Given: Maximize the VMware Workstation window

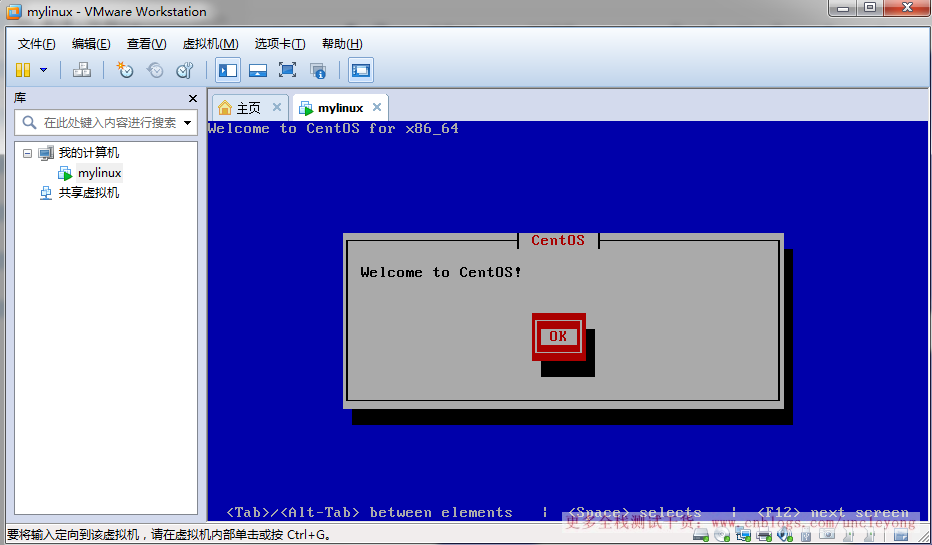Looking at the screenshot, I should pos(870,8).
